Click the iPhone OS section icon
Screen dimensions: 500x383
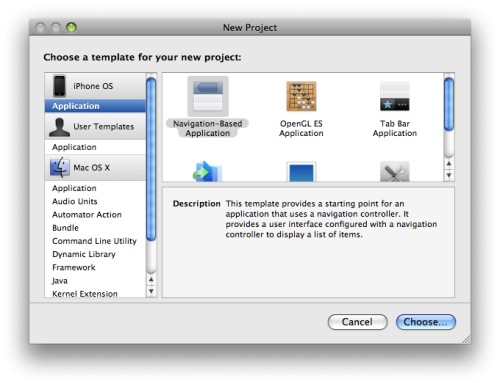click(x=60, y=86)
